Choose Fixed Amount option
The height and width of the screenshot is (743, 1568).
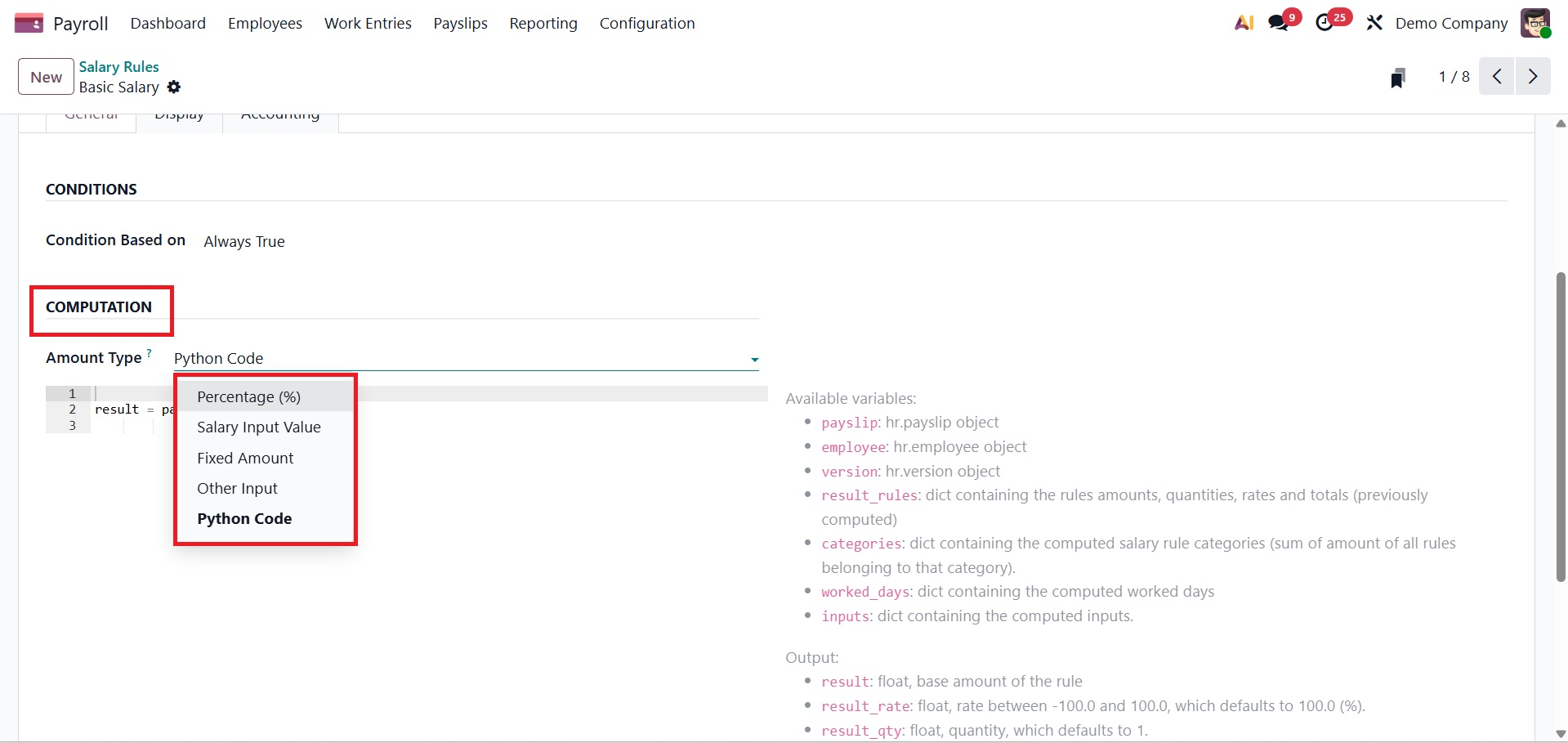[x=245, y=459]
